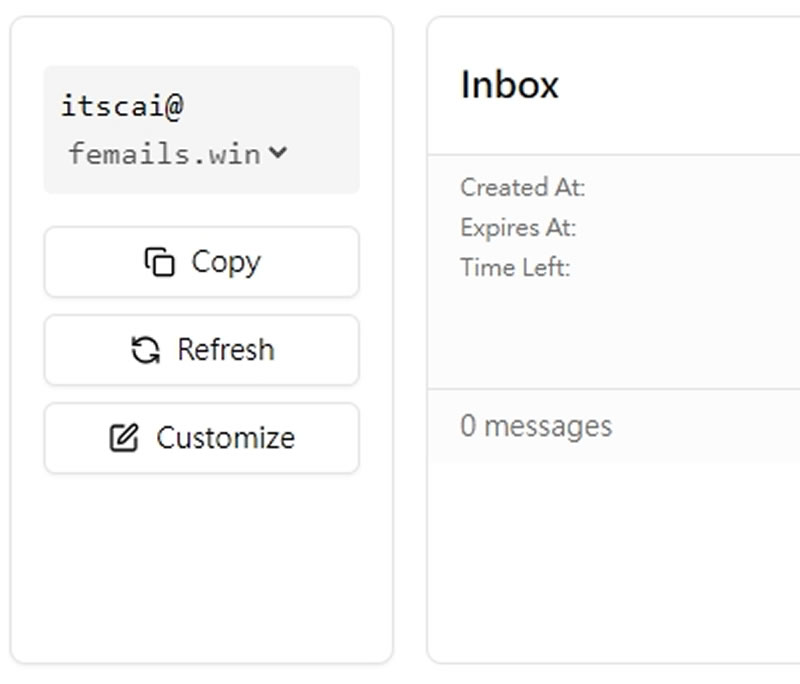
Task: Click the copy icon (overlapping squares)
Action: click(x=159, y=262)
